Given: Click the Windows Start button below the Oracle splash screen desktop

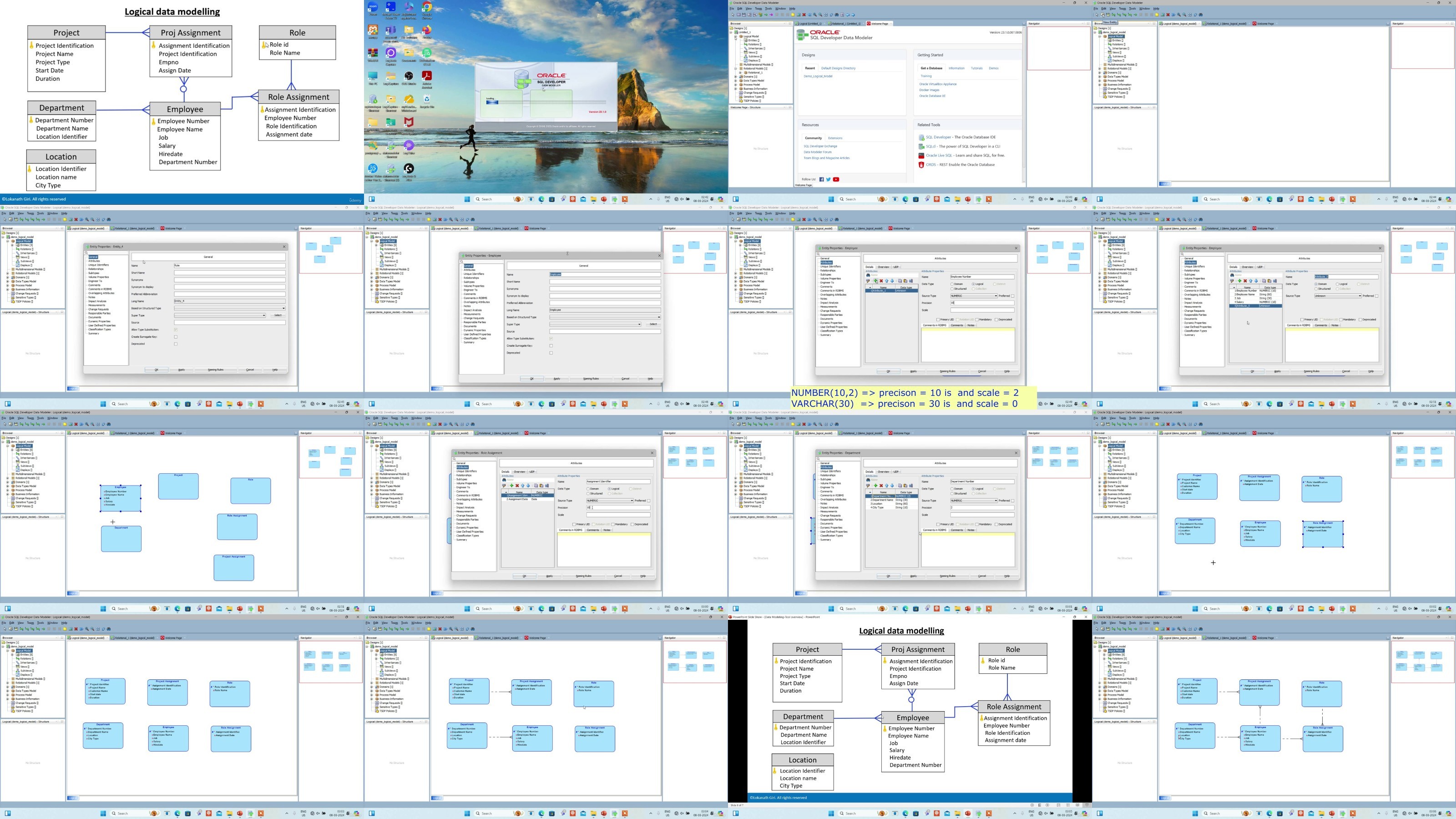Looking at the screenshot, I should click(x=467, y=199).
